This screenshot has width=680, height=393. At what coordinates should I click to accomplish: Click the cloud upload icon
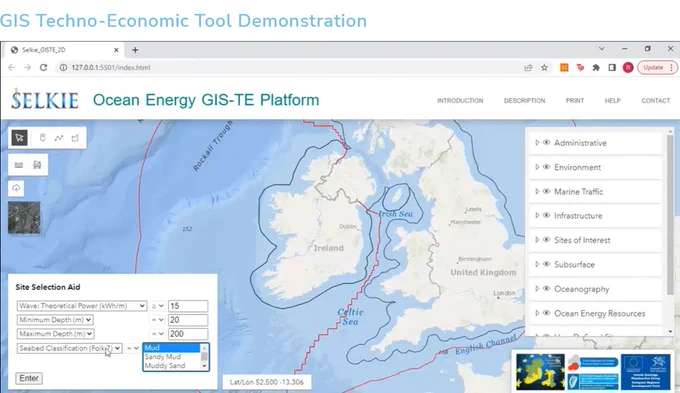coord(16,188)
